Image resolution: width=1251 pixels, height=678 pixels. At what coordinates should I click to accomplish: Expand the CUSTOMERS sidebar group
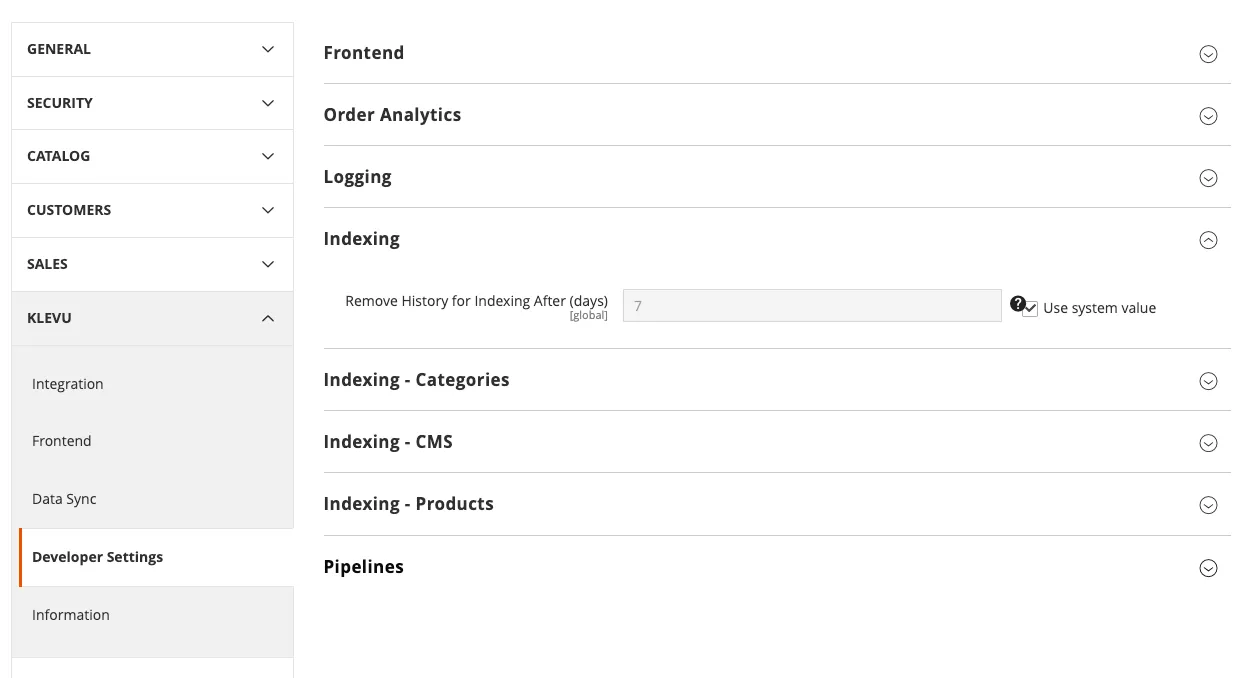pos(152,210)
